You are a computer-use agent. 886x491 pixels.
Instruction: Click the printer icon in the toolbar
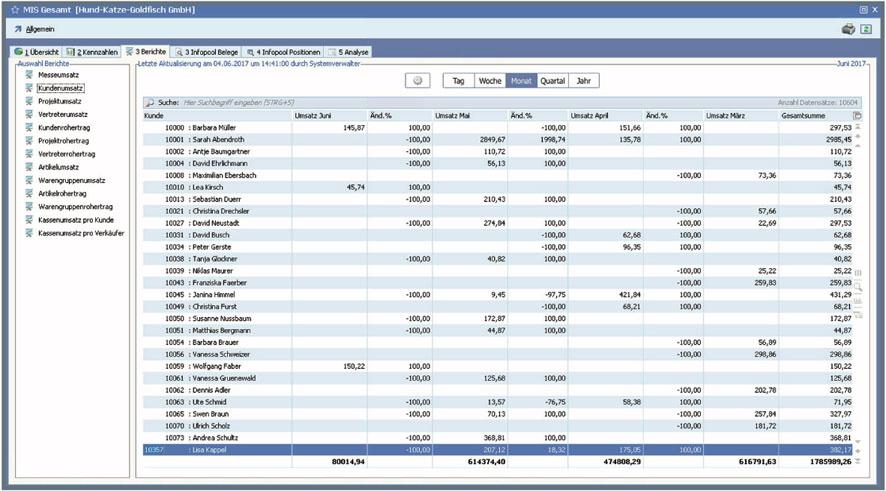pos(848,30)
